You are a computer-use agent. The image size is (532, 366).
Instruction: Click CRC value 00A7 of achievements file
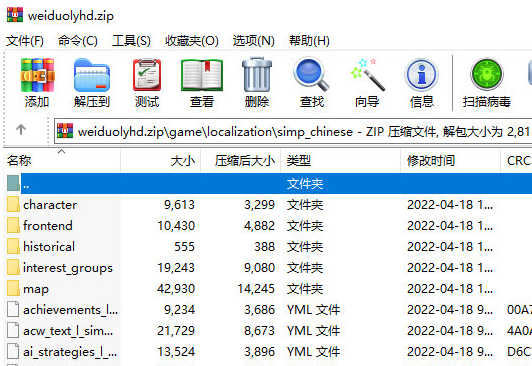pyautogui.click(x=519, y=310)
